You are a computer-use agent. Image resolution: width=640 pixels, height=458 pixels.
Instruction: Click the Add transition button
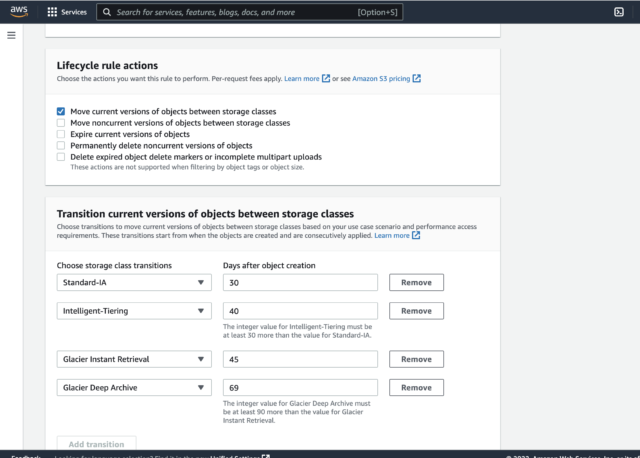pyautogui.click(x=96, y=444)
